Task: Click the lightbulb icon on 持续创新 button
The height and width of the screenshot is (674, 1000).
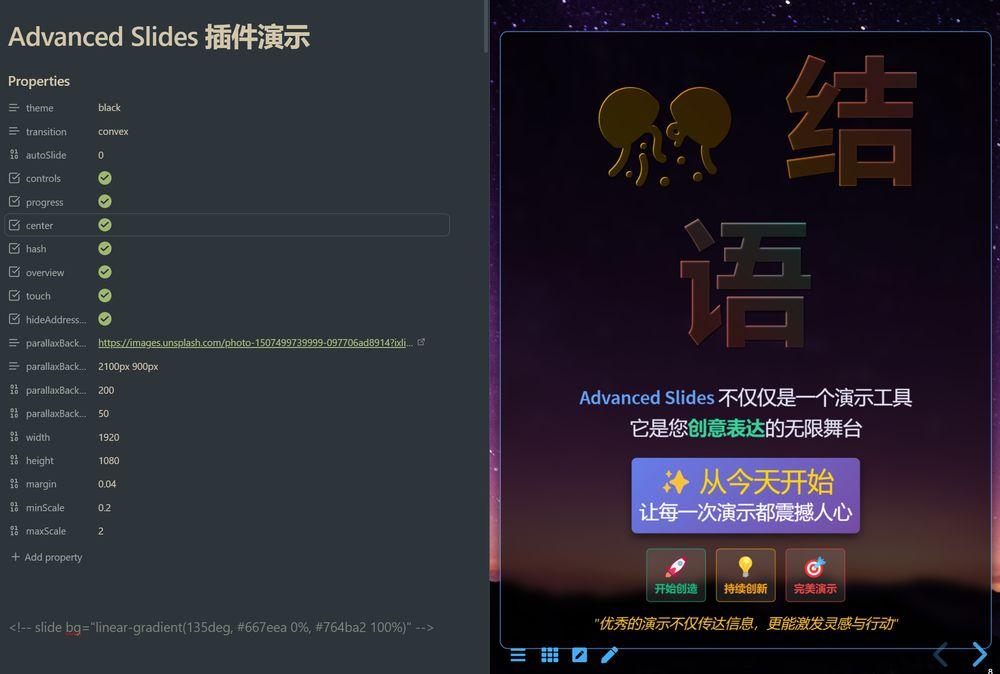Action: tap(744, 563)
